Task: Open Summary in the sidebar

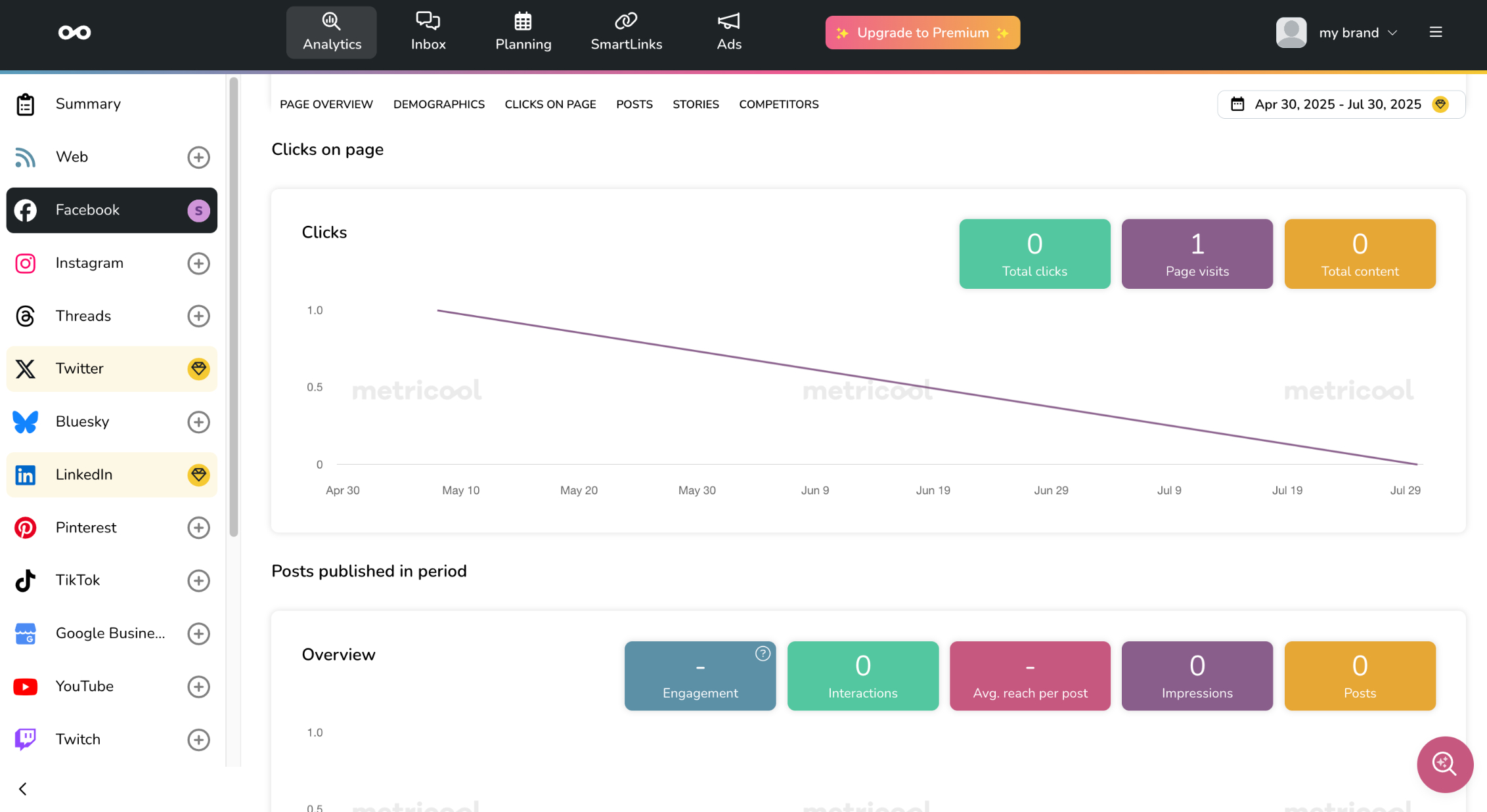Action: click(112, 104)
